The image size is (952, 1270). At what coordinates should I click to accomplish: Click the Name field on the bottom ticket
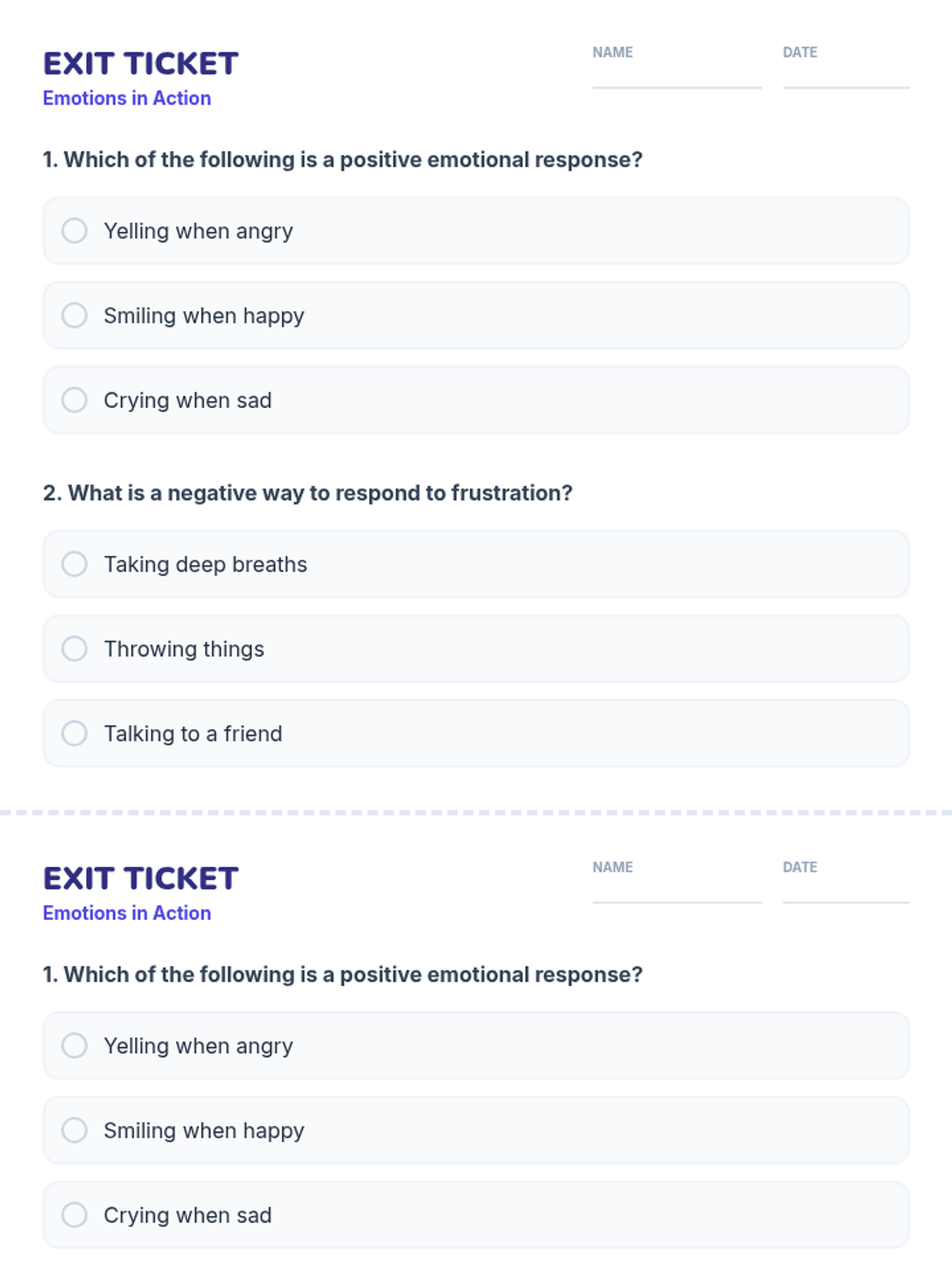677,889
